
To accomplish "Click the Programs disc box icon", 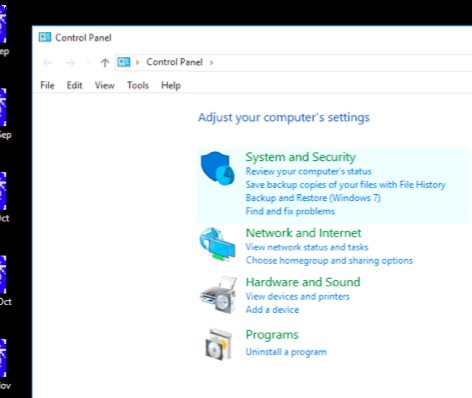I will pyautogui.click(x=218, y=345).
